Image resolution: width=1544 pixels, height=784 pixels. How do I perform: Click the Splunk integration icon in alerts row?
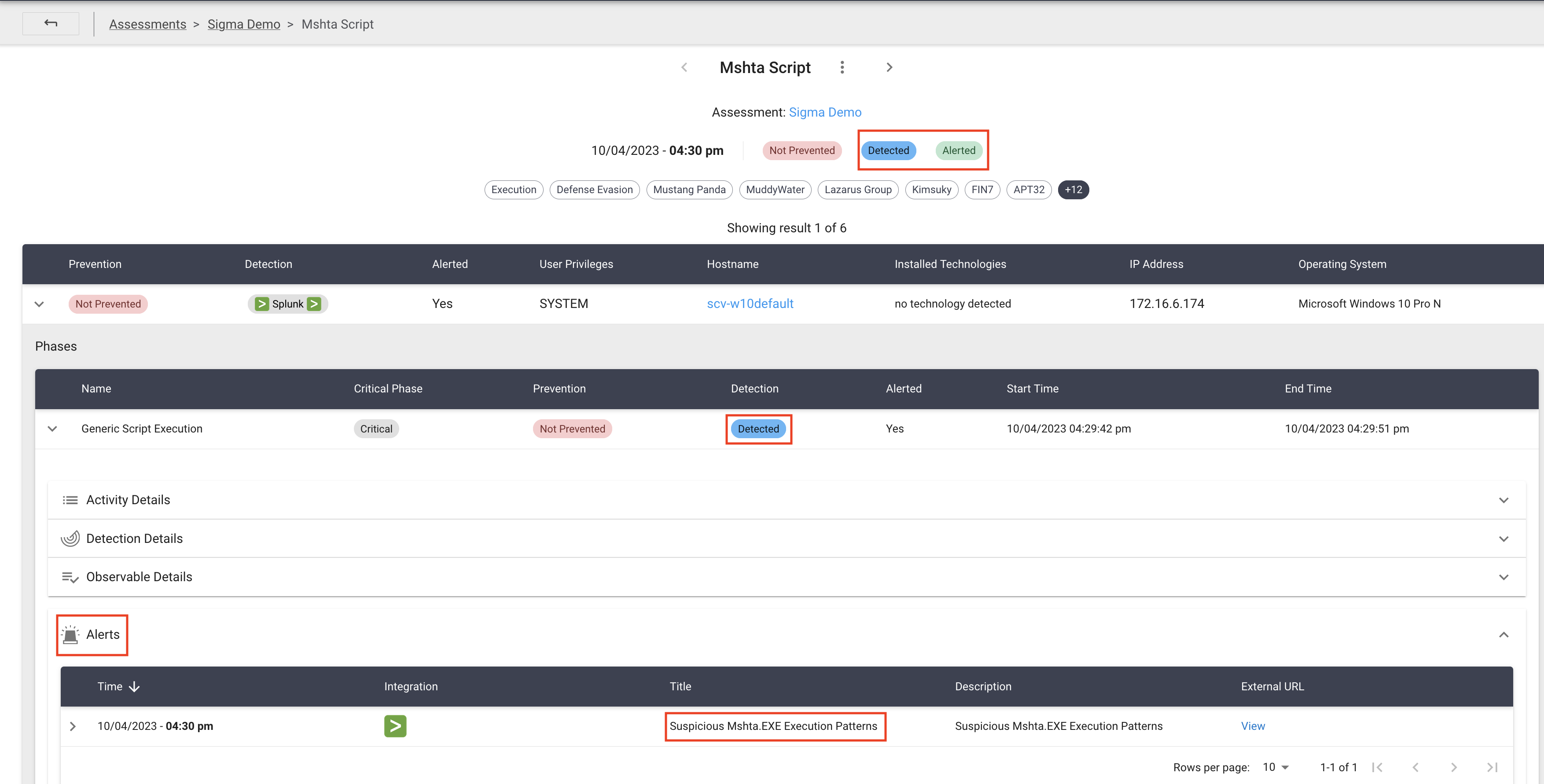[x=395, y=726]
